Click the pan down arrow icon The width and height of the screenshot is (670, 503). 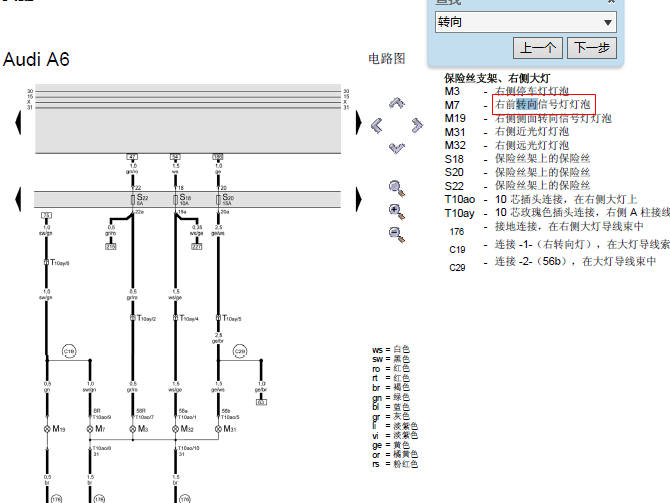pyautogui.click(x=397, y=148)
